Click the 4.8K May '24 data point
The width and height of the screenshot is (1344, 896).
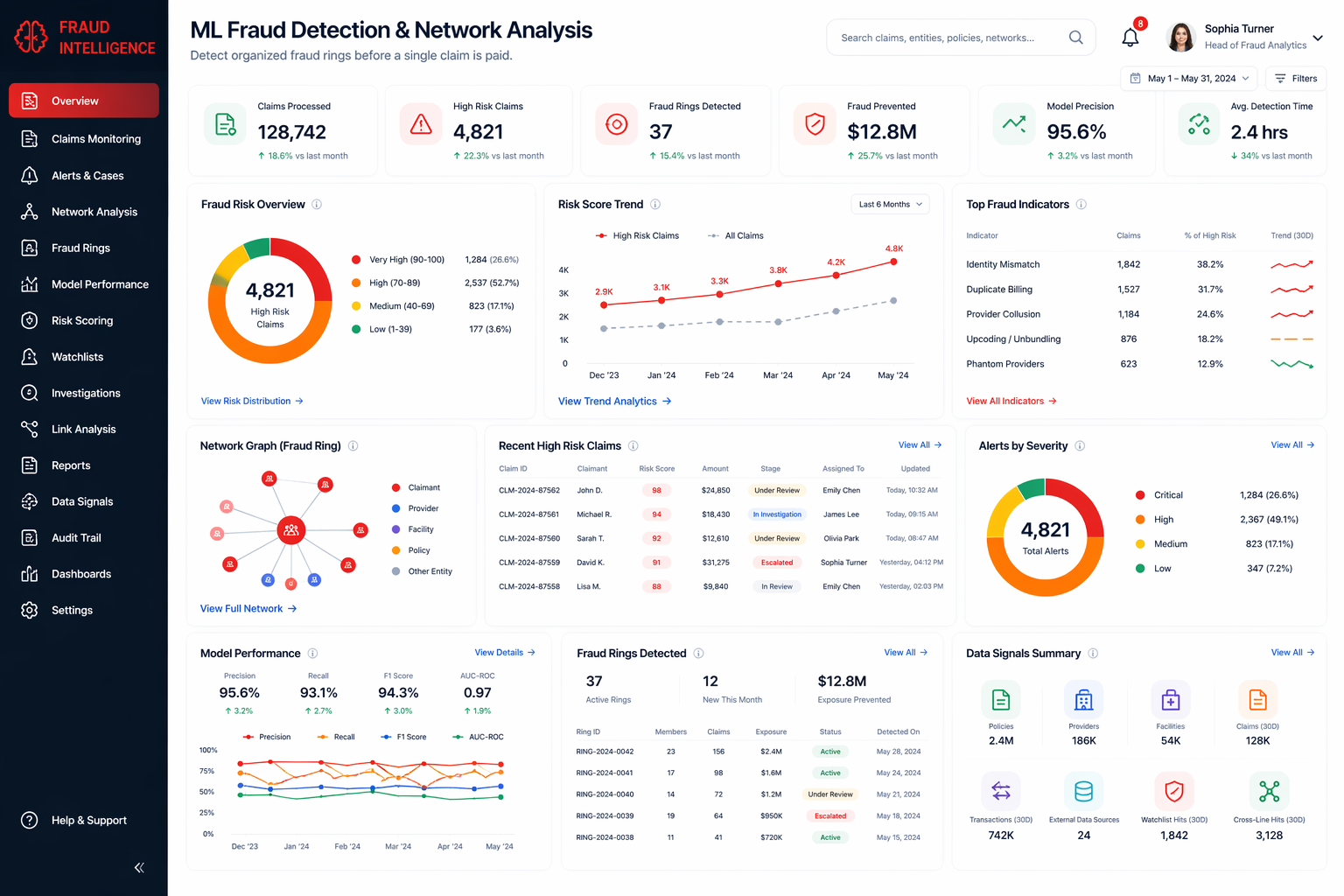pyautogui.click(x=893, y=262)
